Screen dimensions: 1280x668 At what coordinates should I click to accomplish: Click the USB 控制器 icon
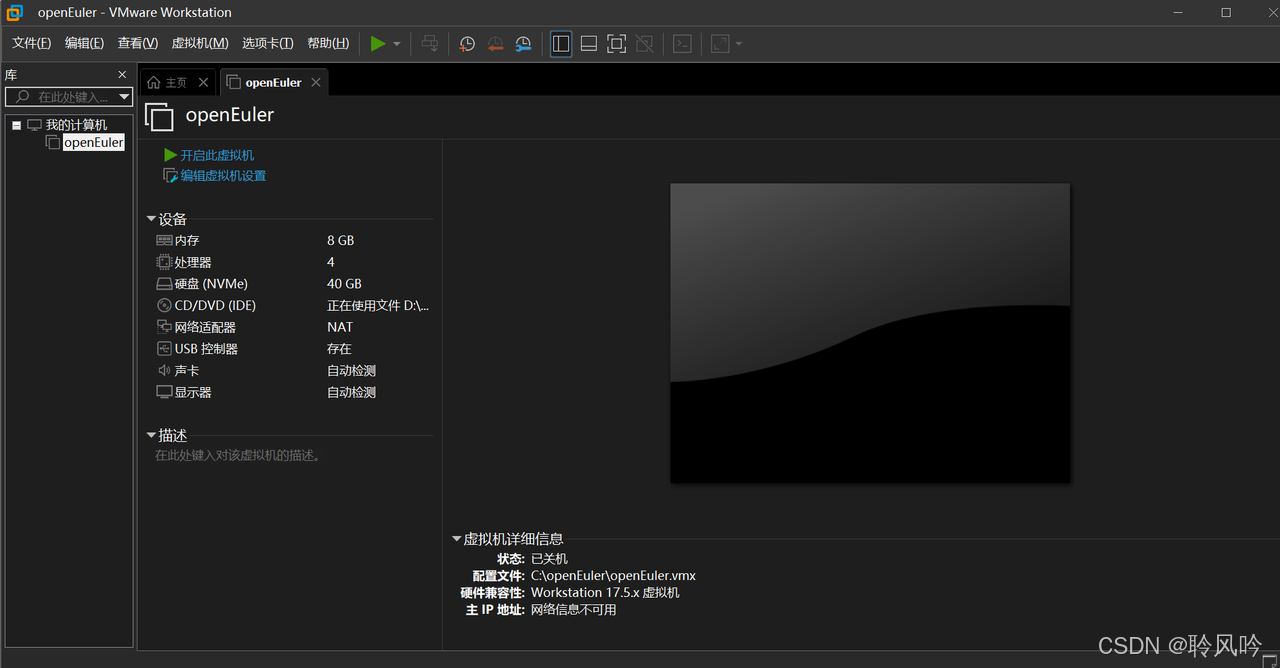tap(164, 349)
